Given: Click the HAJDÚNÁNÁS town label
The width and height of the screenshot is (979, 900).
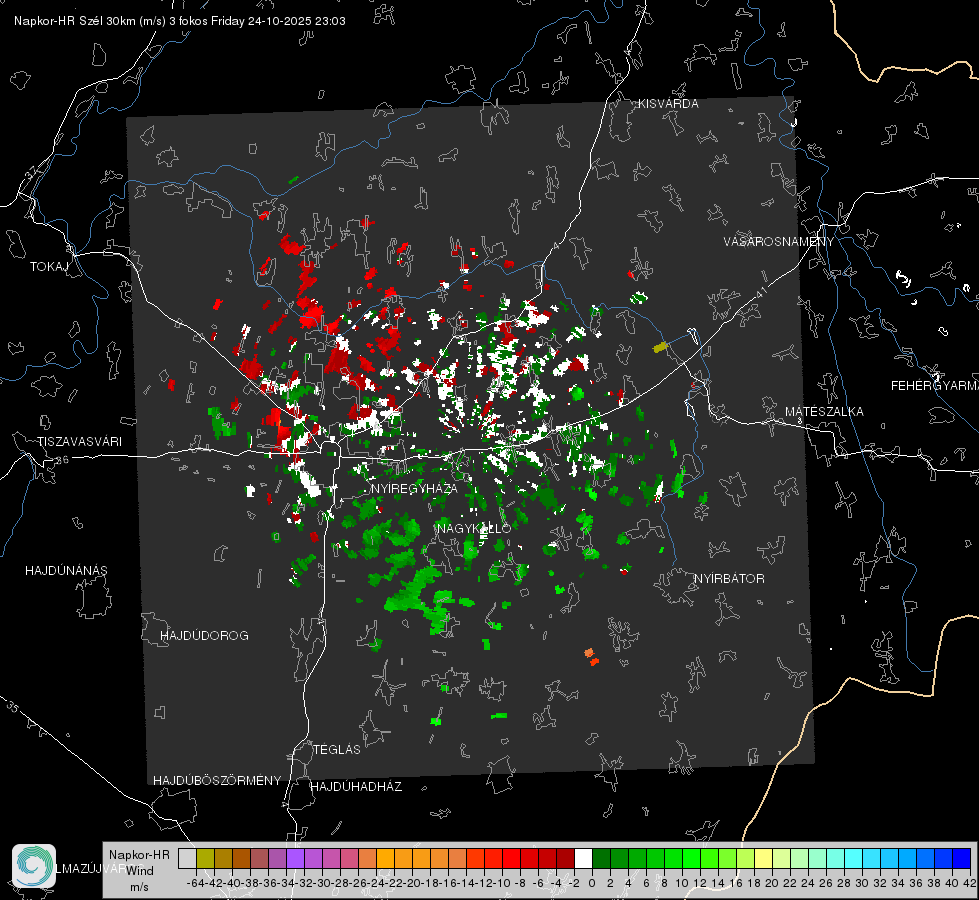Looking at the screenshot, I should 66,570.
